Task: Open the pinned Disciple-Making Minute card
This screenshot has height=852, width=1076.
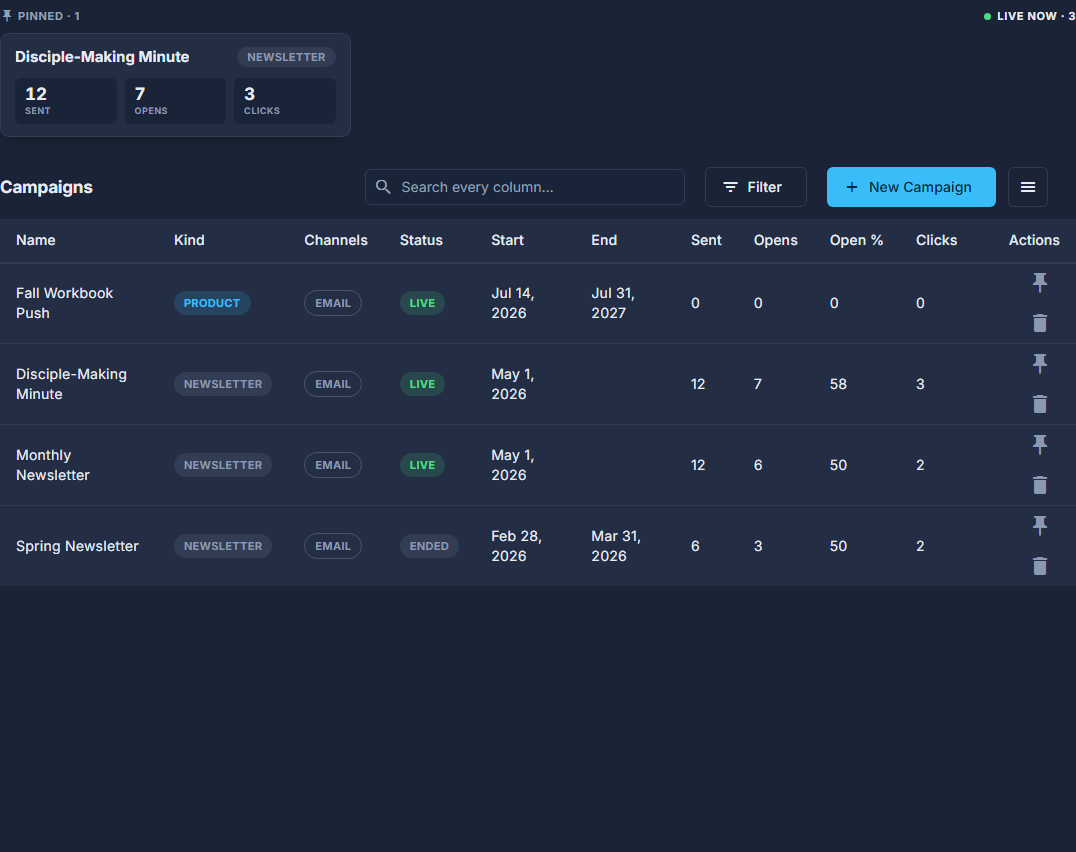Action: (x=175, y=85)
